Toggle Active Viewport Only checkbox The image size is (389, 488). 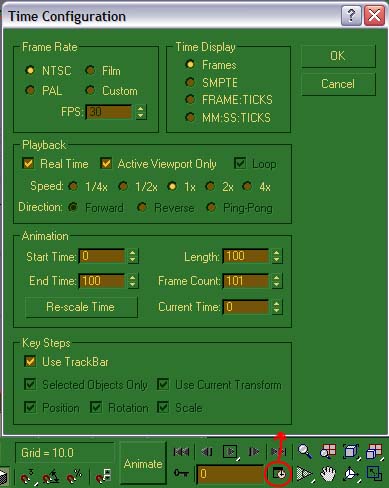click(106, 163)
